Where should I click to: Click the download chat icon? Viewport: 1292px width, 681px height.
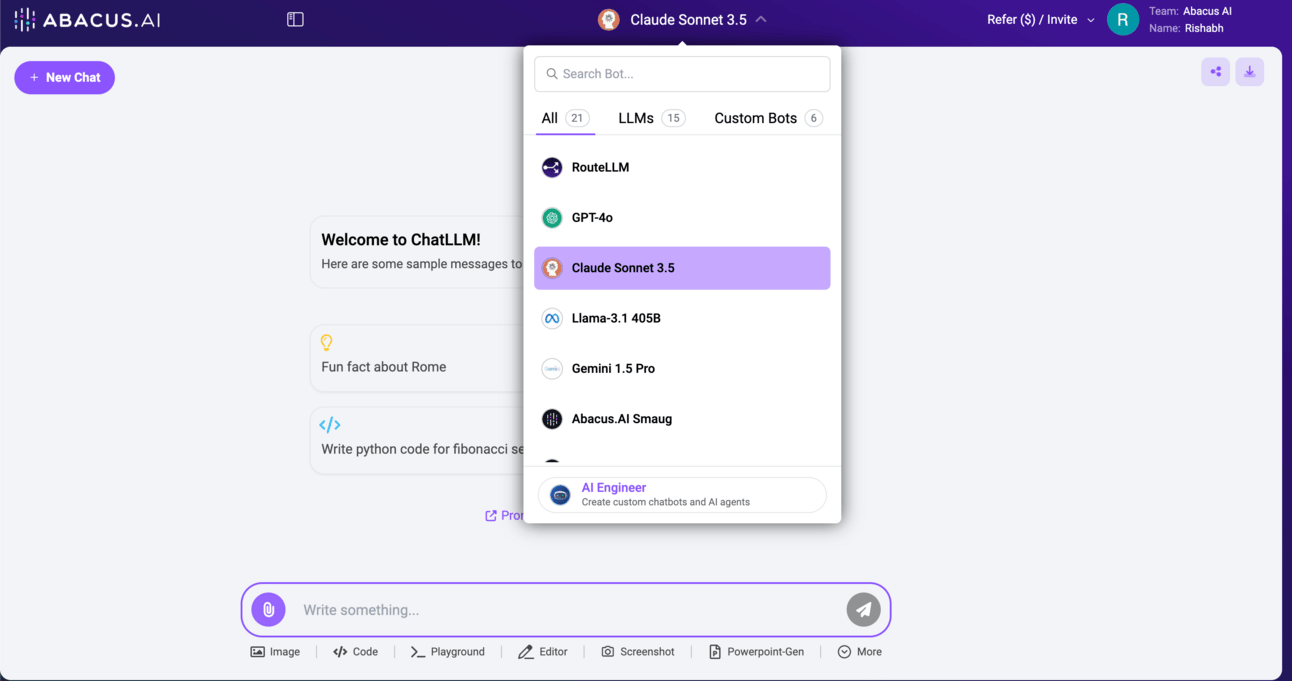[x=1250, y=72]
